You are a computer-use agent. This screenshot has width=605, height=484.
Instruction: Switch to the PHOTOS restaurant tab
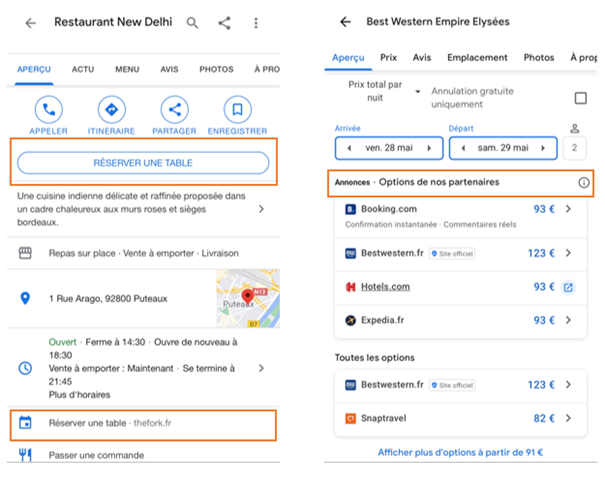click(x=216, y=69)
